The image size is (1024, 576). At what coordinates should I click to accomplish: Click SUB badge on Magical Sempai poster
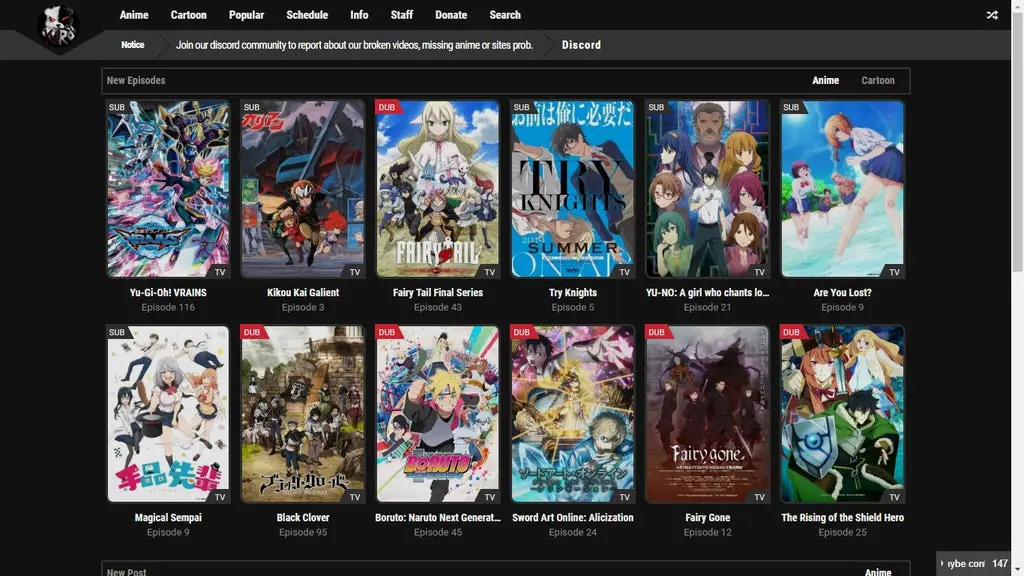[x=117, y=332]
